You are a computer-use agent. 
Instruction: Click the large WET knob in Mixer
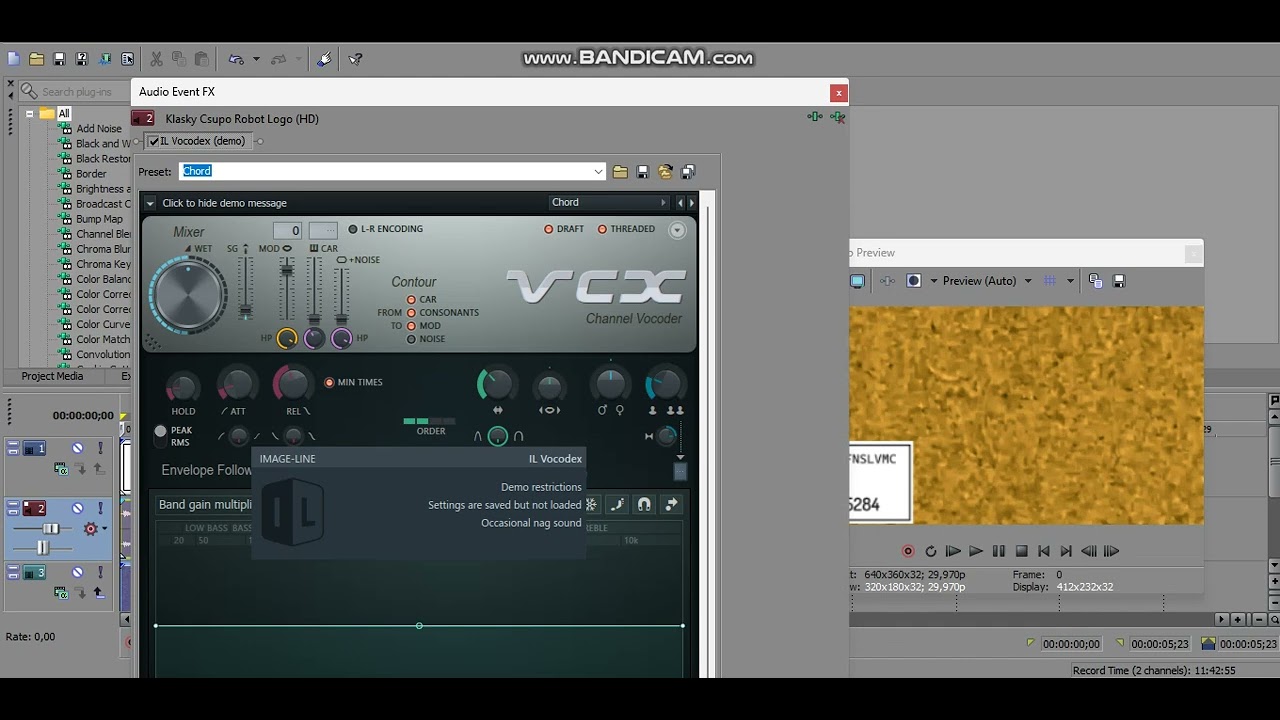point(187,295)
